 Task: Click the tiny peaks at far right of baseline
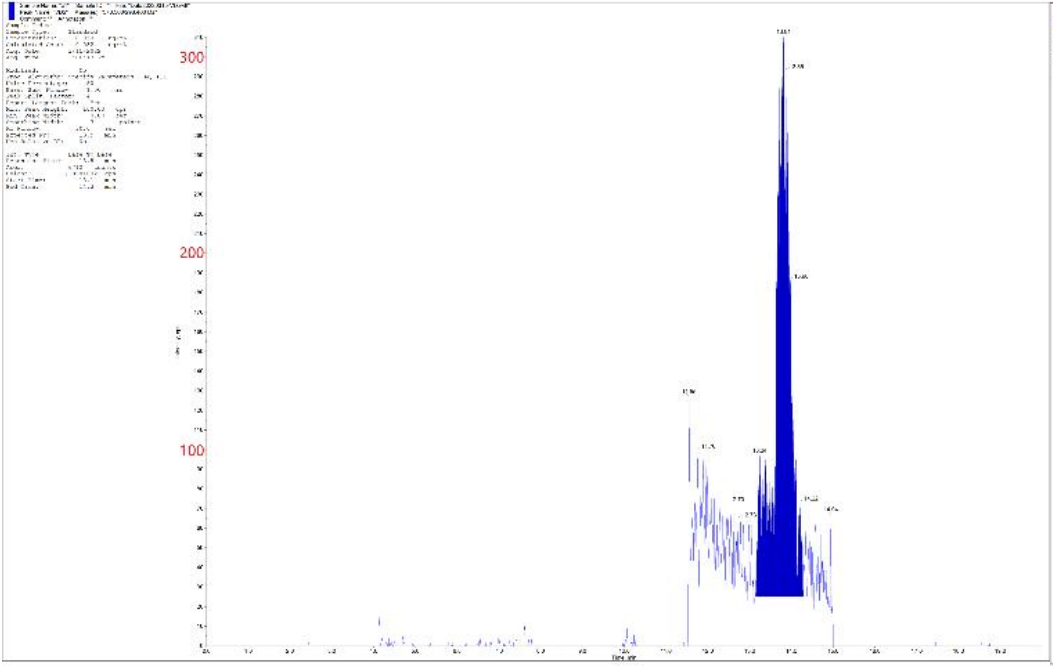pyautogui.click(x=983, y=643)
